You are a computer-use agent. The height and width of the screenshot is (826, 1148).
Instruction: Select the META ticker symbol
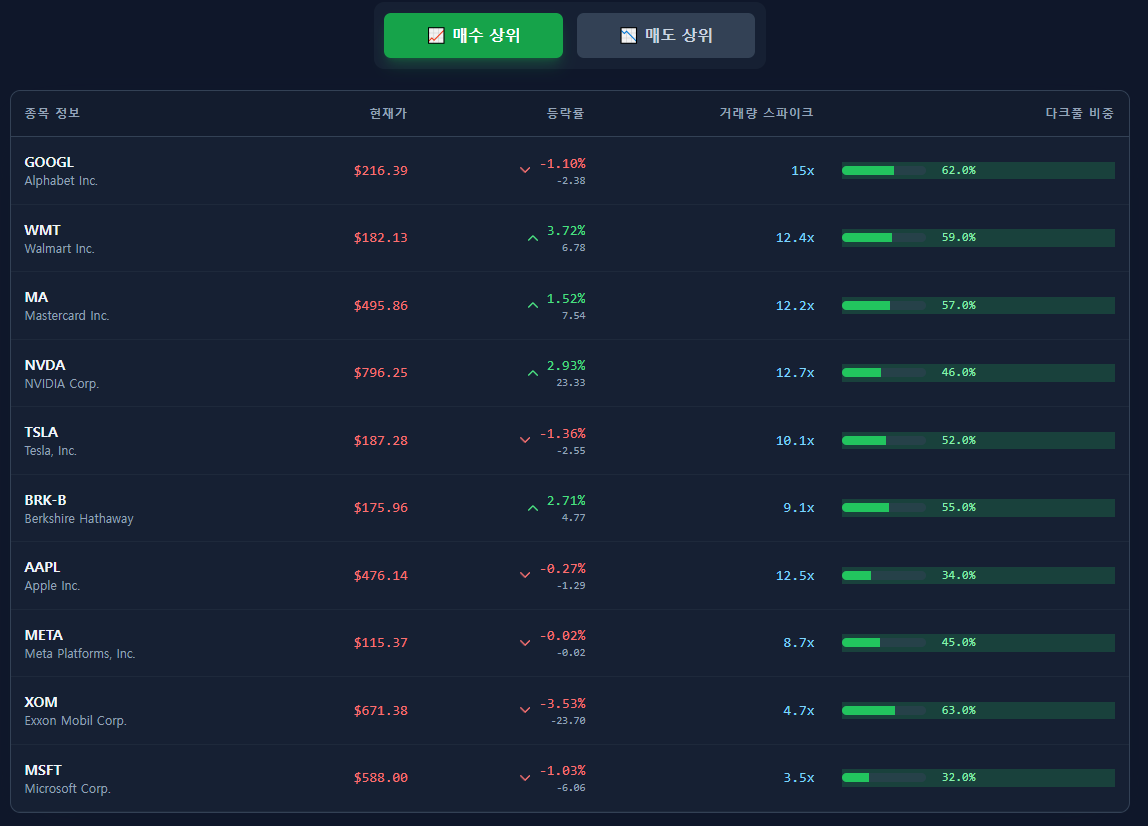(x=44, y=635)
